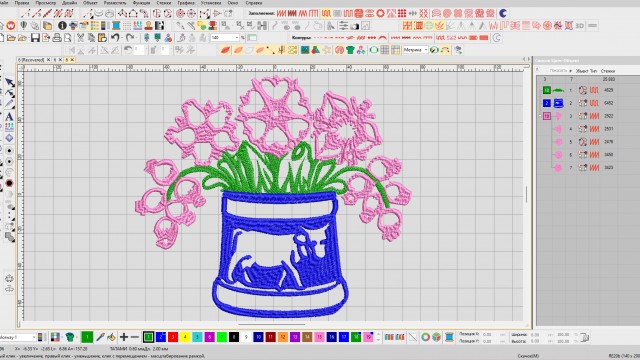The image size is (640, 360).
Task: Select pink color swatch 15 in palette
Action: (319, 337)
